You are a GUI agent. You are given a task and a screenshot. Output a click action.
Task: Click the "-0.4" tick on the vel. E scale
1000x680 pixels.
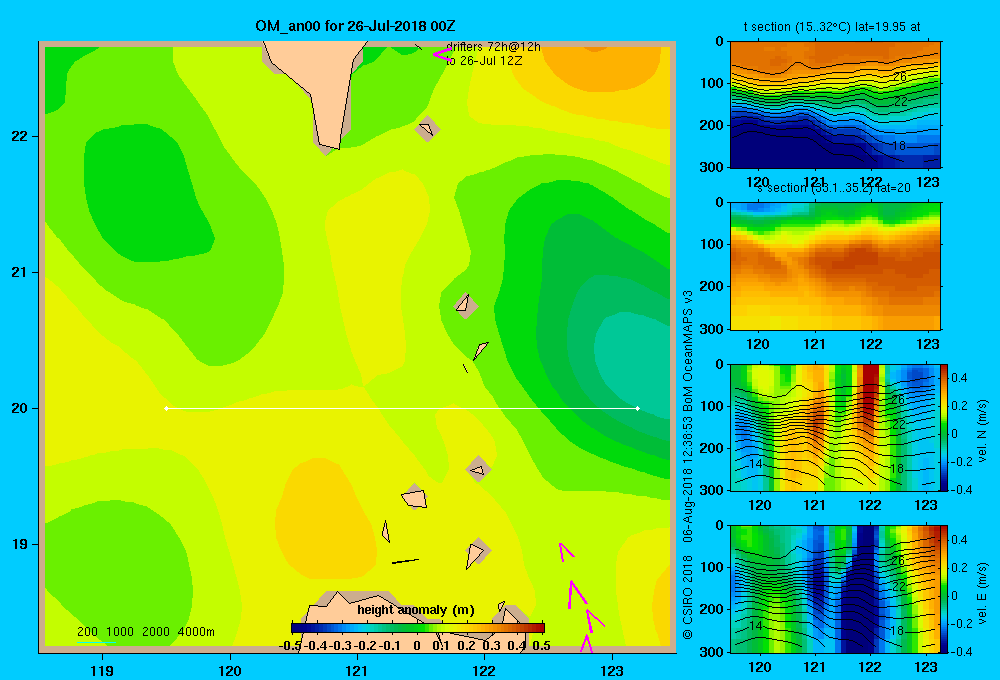960,651
